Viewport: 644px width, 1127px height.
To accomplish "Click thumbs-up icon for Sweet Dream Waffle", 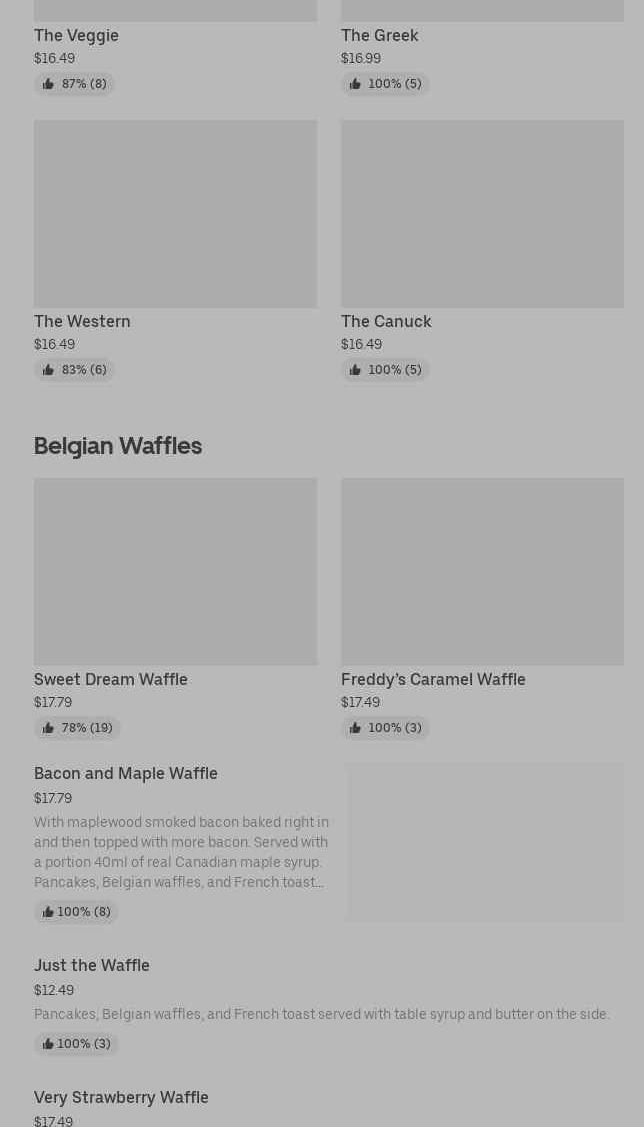I will [x=48, y=728].
